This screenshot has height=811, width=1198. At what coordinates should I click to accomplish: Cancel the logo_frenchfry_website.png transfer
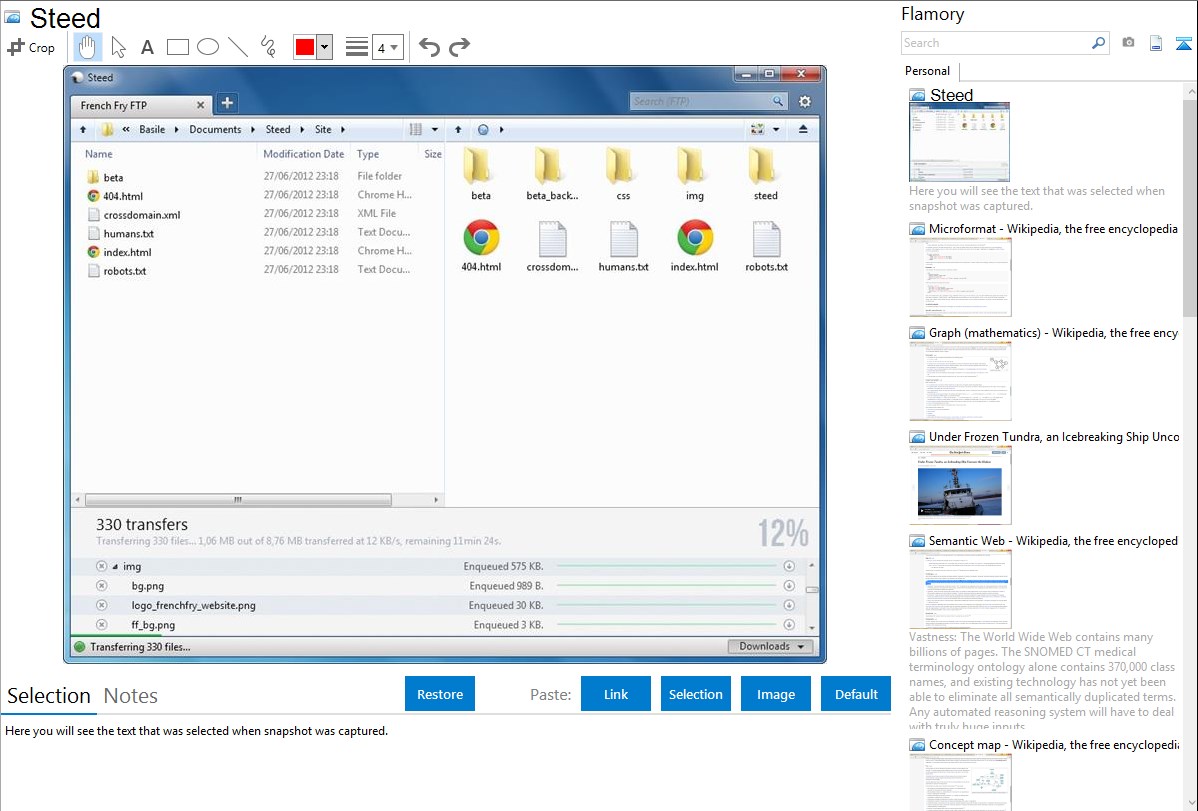102,605
